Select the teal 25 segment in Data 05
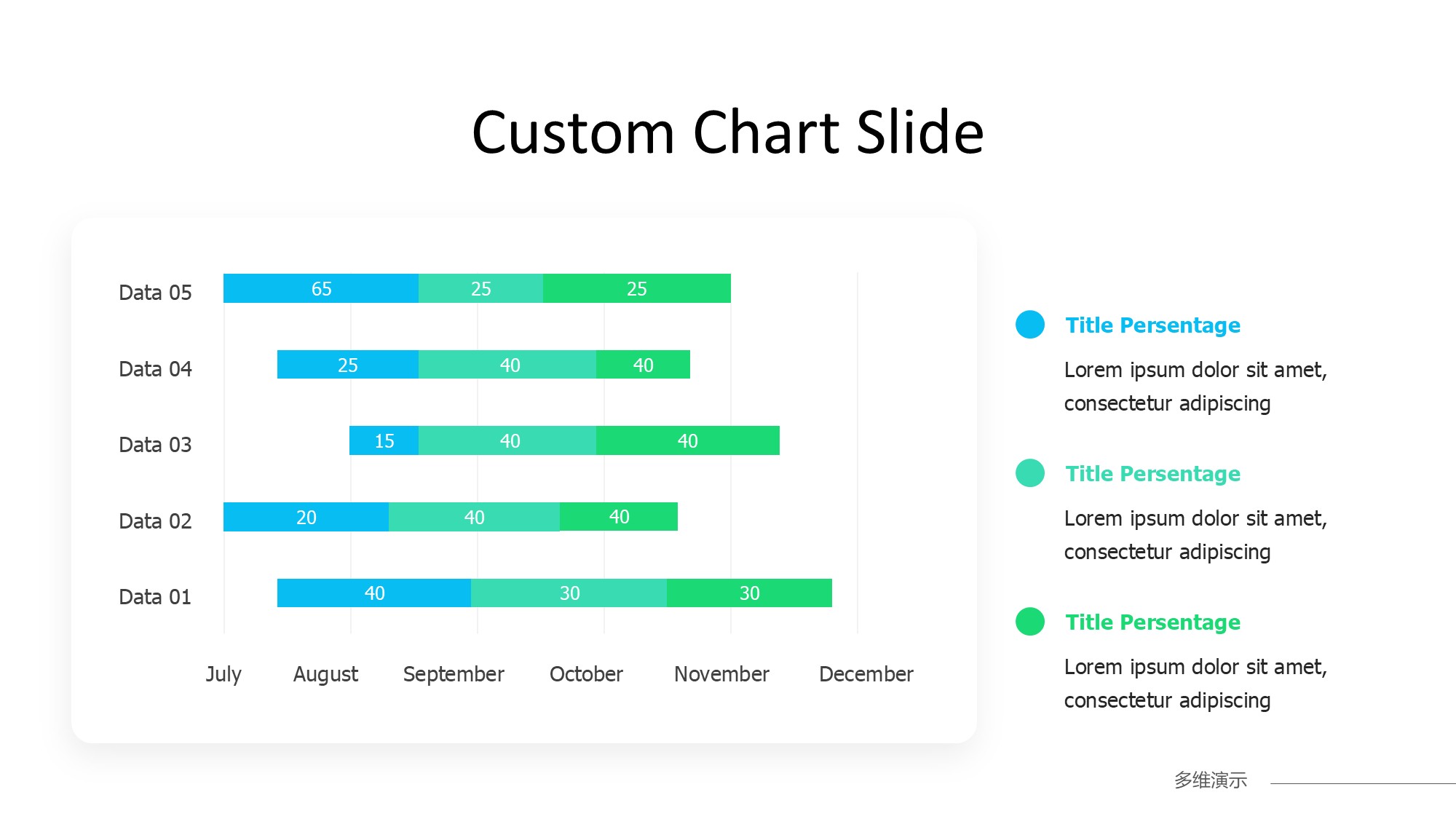 (x=480, y=288)
